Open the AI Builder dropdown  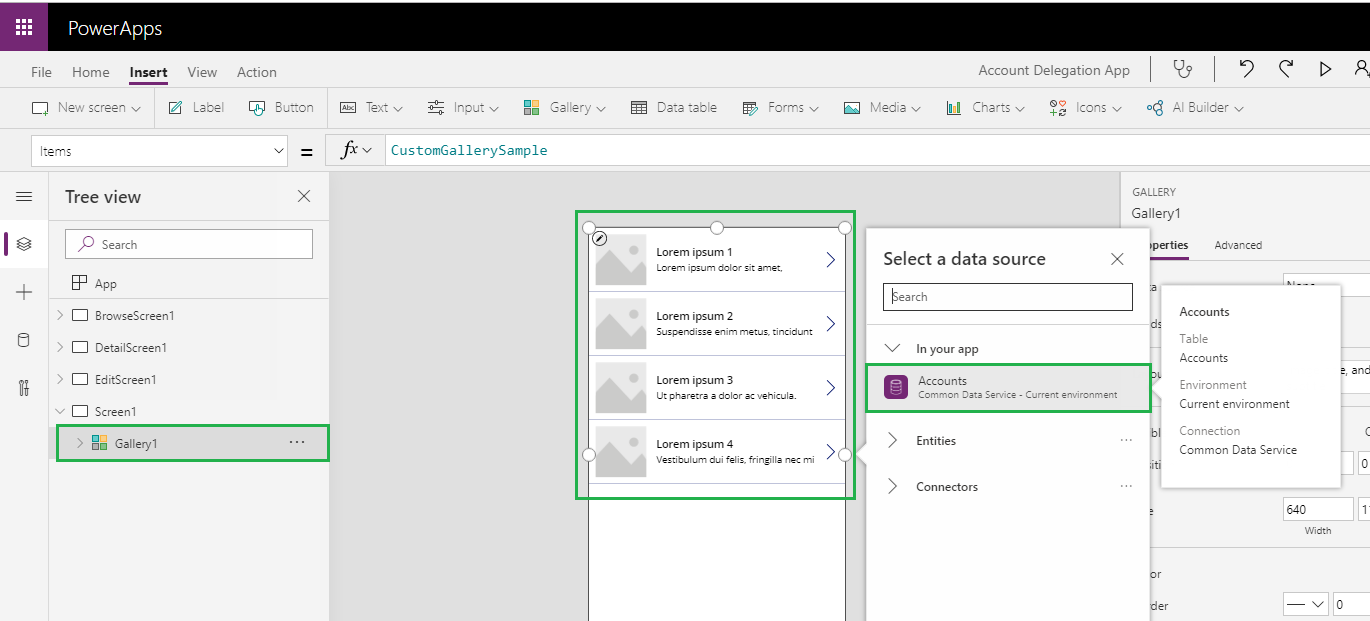tap(1195, 107)
